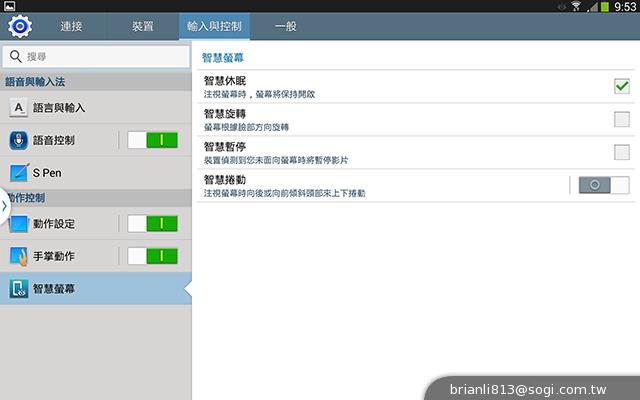This screenshot has height=400, width=640.
Task: Select the 動作設定 motion icon
Action: pos(19,223)
